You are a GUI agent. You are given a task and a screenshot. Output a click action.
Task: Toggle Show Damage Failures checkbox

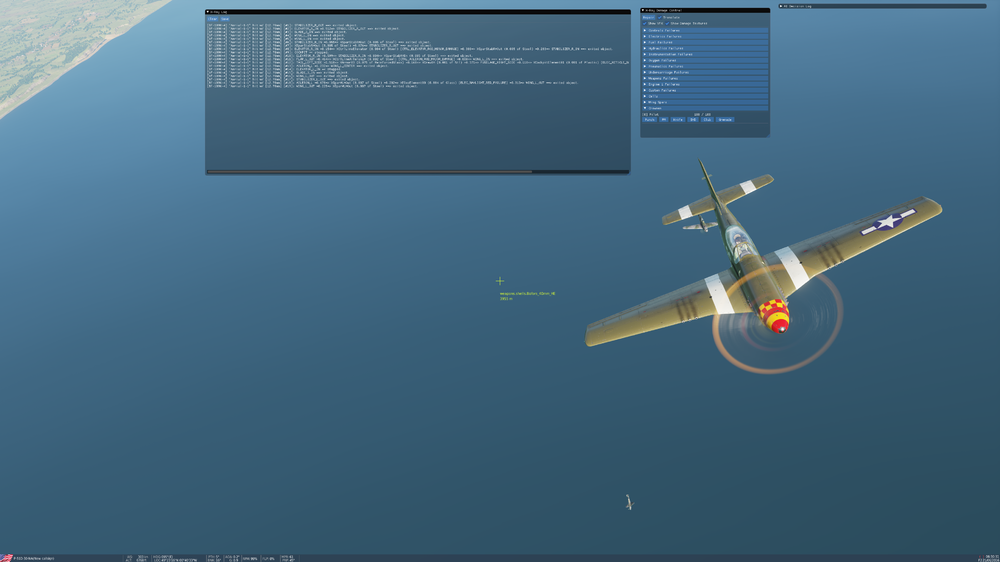(667, 24)
